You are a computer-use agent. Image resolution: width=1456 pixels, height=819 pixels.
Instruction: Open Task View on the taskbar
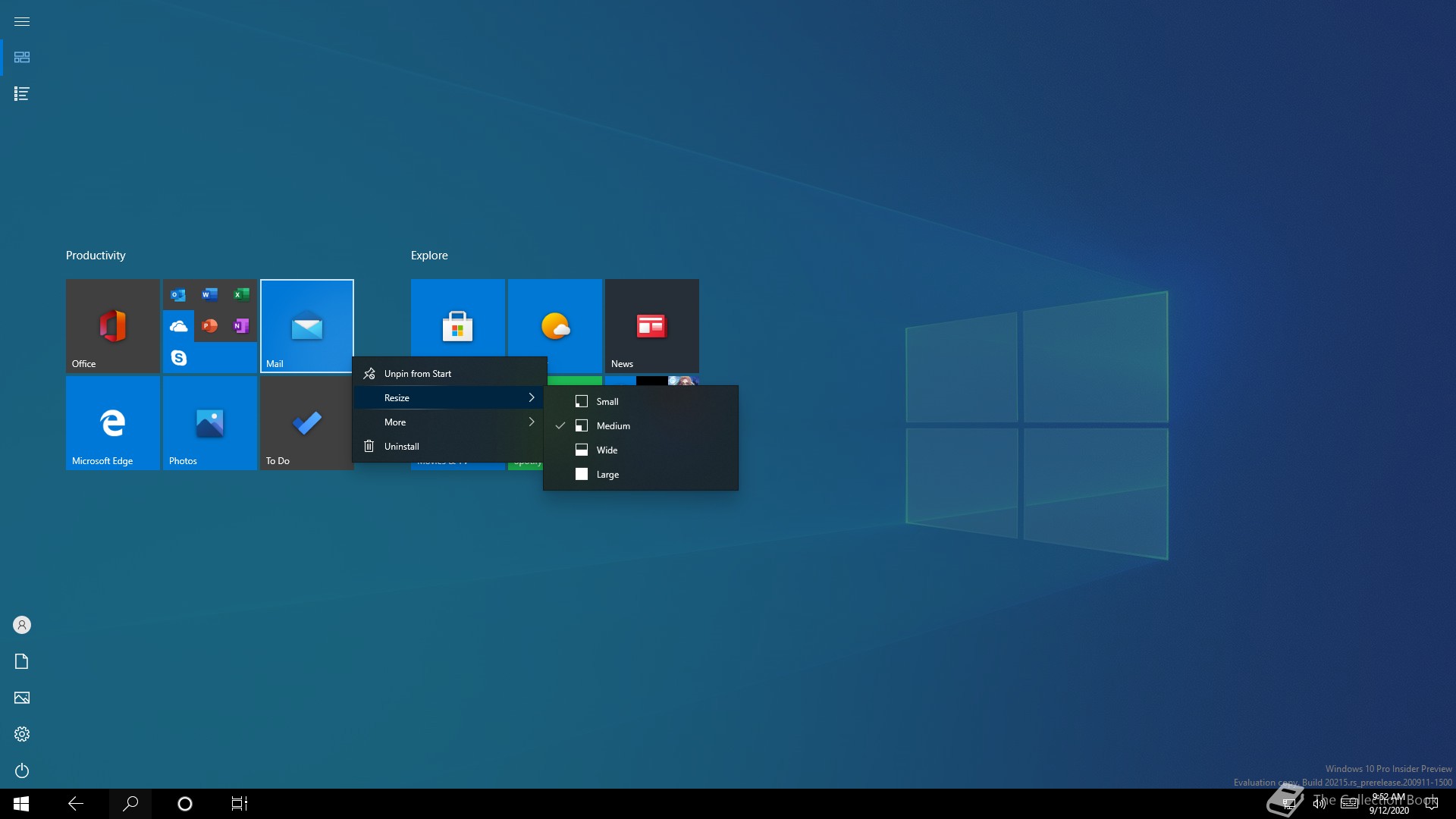click(x=240, y=804)
